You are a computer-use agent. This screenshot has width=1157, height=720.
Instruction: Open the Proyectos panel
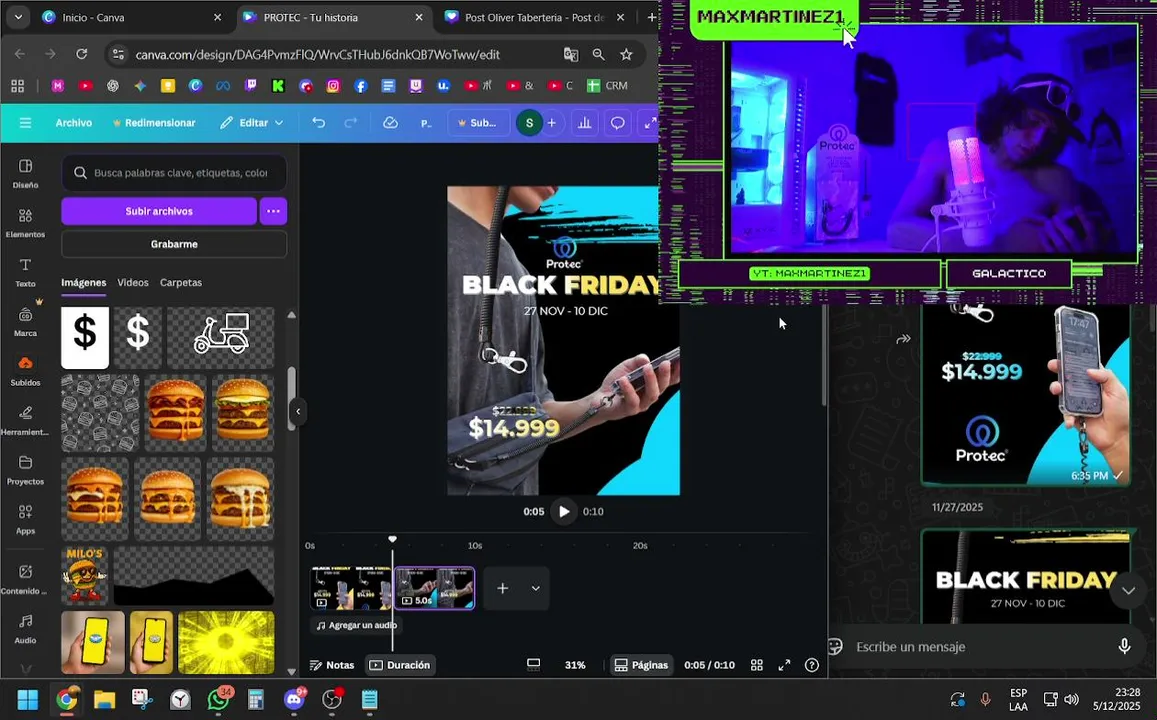[25, 470]
